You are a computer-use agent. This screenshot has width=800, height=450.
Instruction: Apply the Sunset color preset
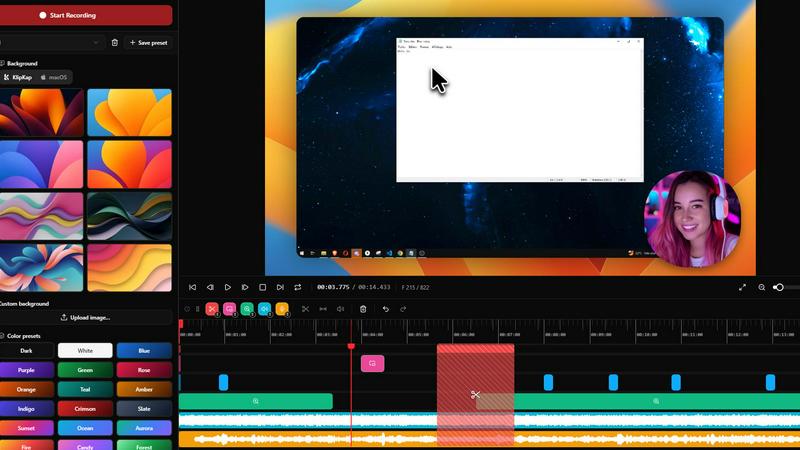[x=26, y=428]
